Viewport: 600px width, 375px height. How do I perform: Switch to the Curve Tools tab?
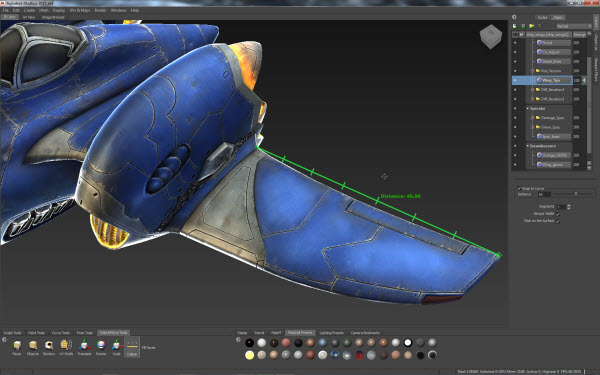(x=61, y=333)
